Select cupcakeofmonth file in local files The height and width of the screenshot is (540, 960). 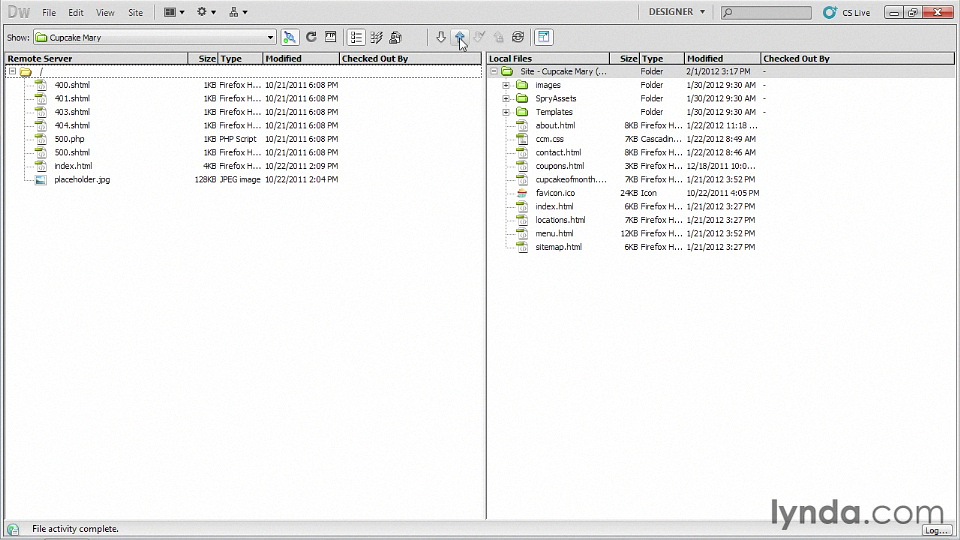click(571, 179)
